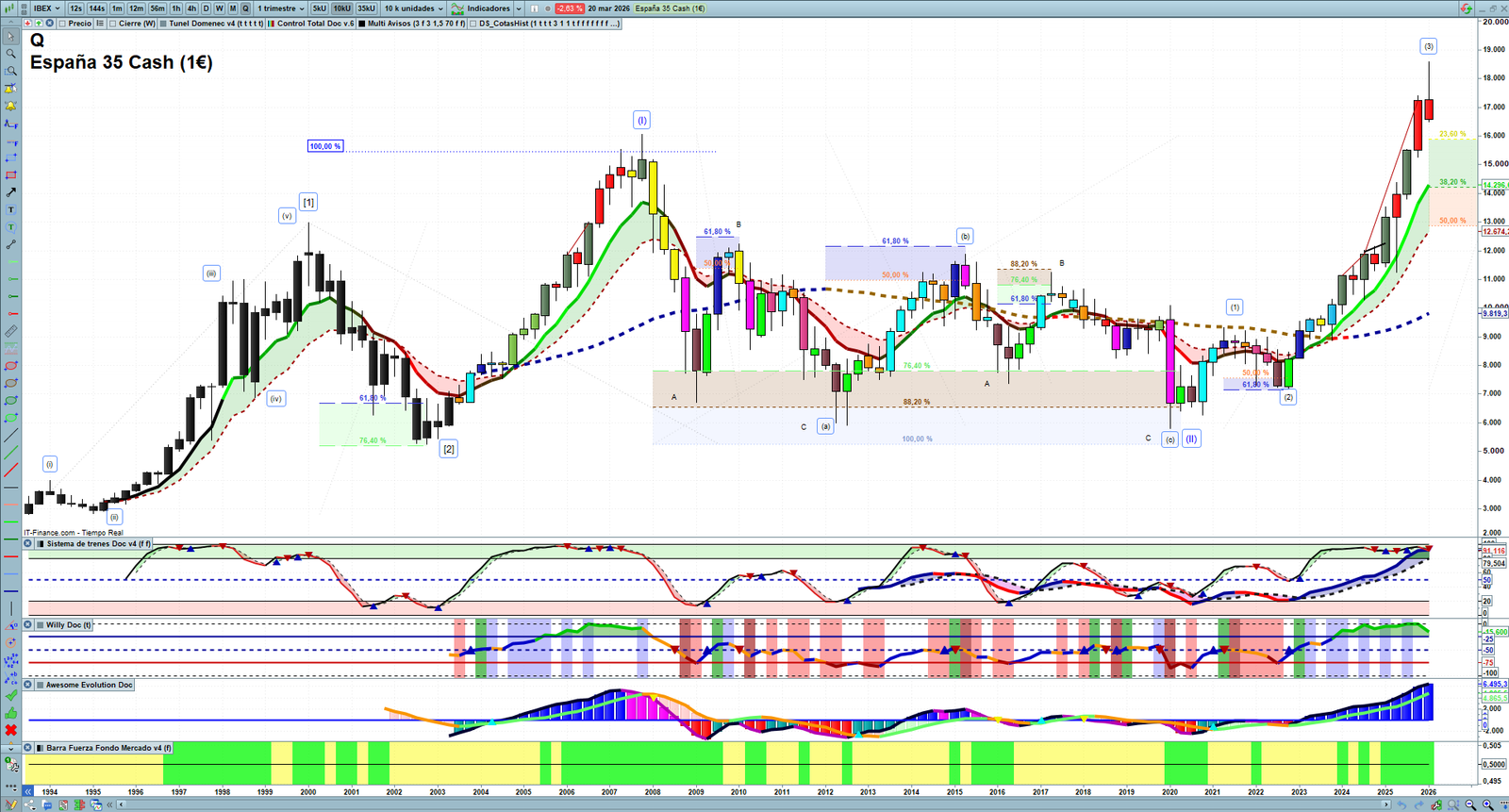Select the green T speech-bubble annotation tool
The width and height of the screenshot is (1509, 812).
[x=10, y=227]
